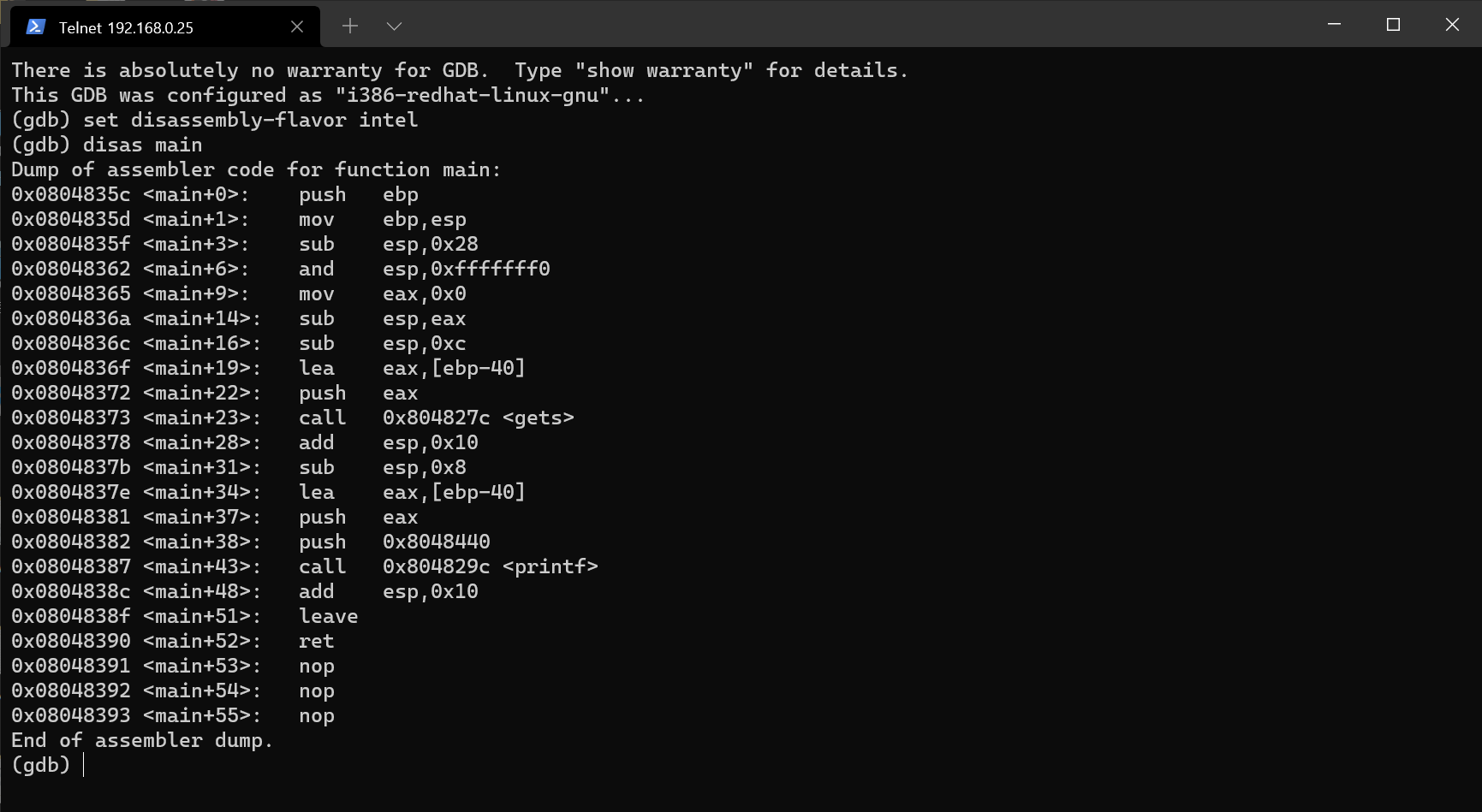Click the push 0x8048440 instruction line
The width and height of the screenshot is (1482, 812).
click(x=251, y=542)
